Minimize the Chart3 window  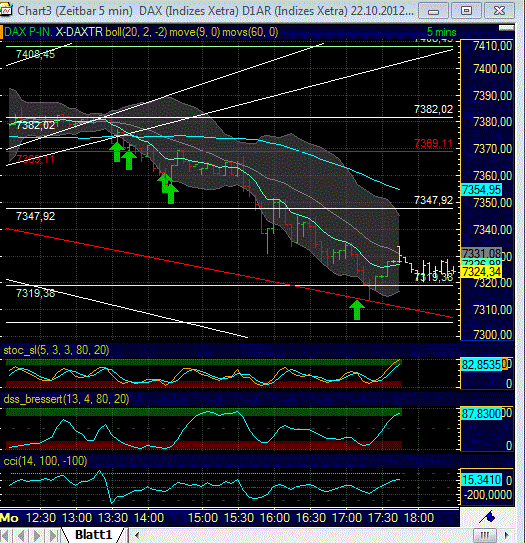point(434,11)
